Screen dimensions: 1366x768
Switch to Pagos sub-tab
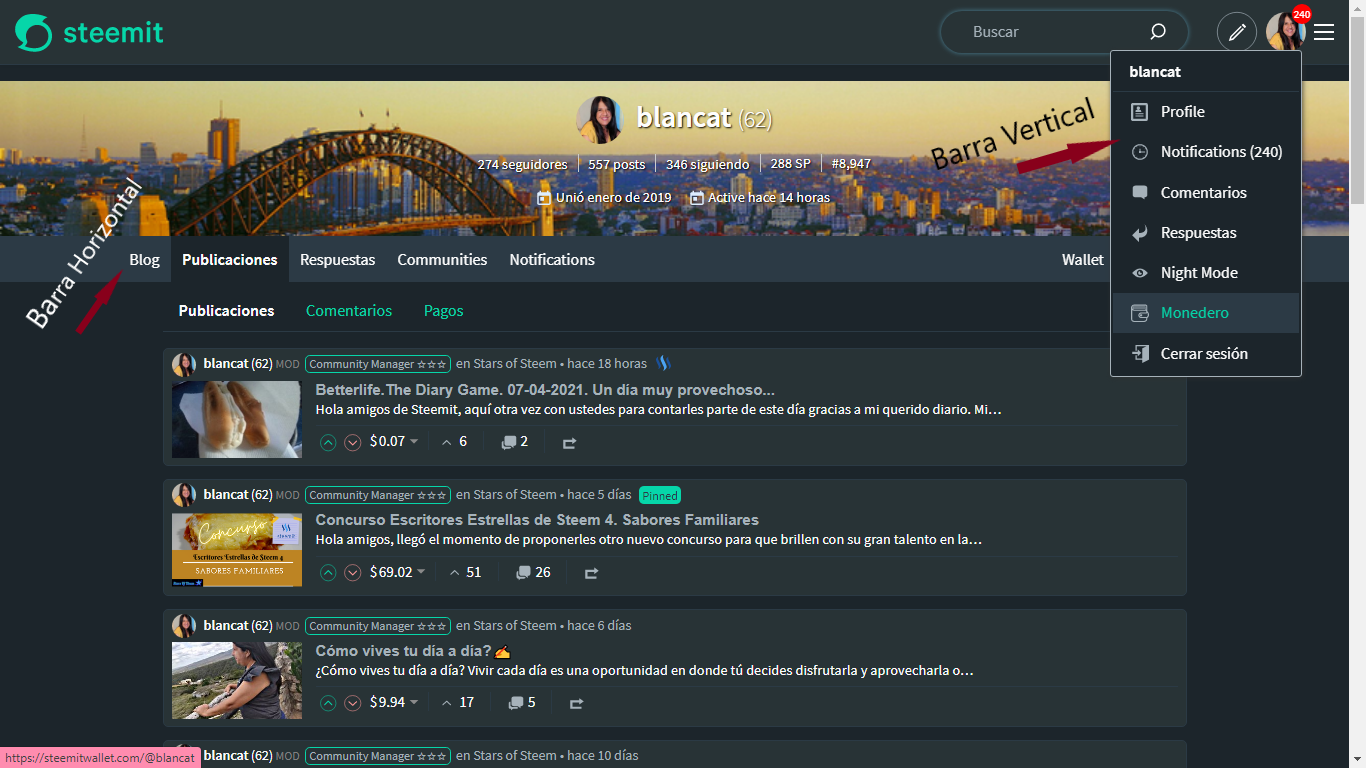tap(443, 311)
